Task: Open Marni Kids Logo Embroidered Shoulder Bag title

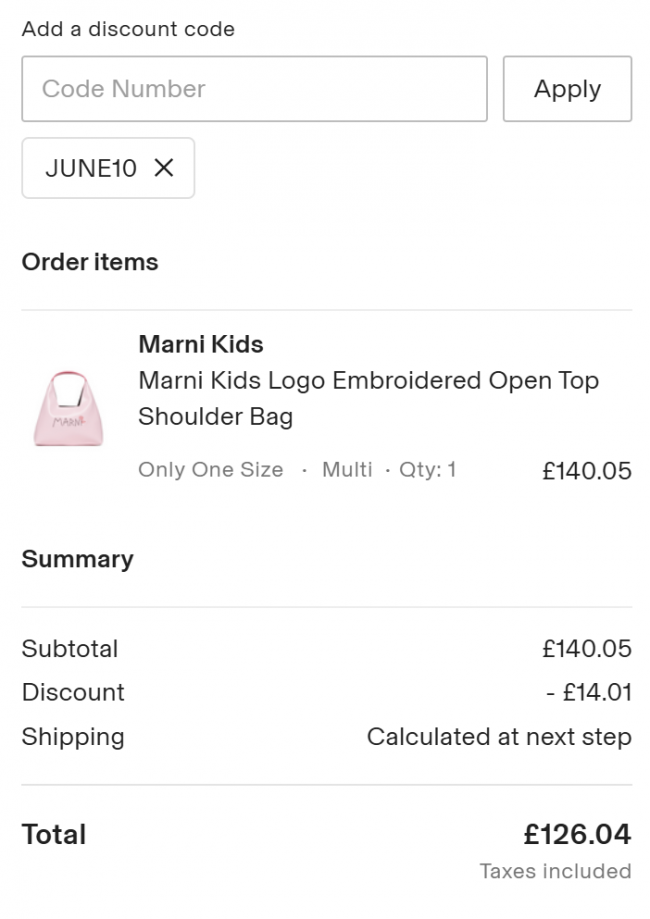Action: (x=369, y=399)
